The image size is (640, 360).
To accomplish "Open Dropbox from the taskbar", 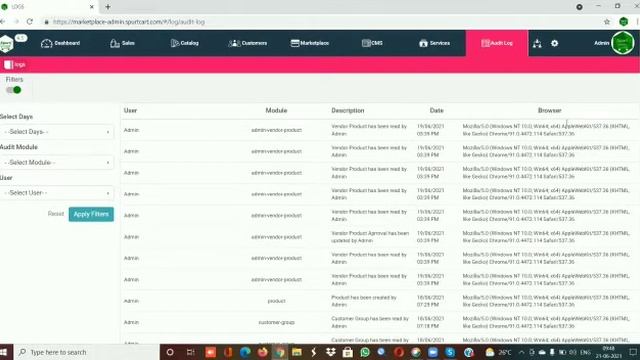I will pos(331,352).
